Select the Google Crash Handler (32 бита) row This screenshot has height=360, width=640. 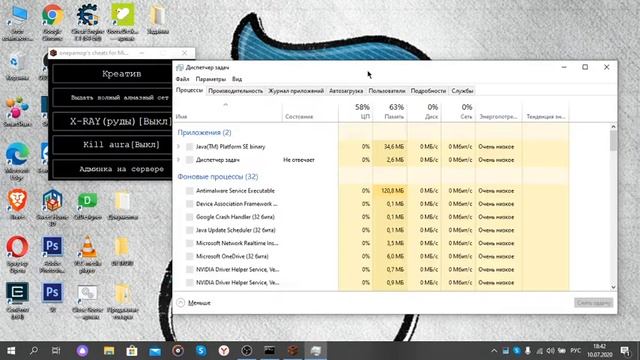[371, 217]
